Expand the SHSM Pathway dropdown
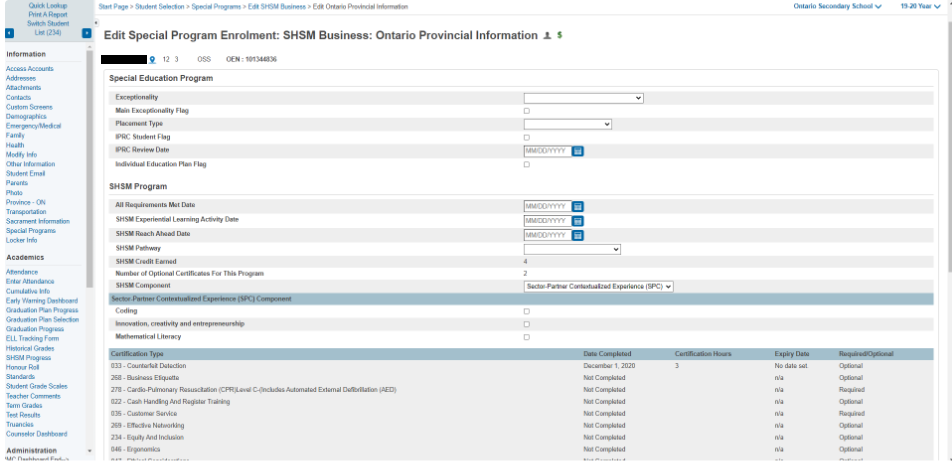 pyautogui.click(x=572, y=249)
